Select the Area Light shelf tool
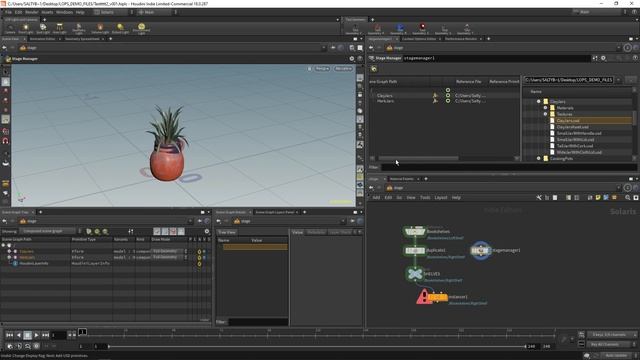The height and width of the screenshot is (360, 640). point(60,28)
